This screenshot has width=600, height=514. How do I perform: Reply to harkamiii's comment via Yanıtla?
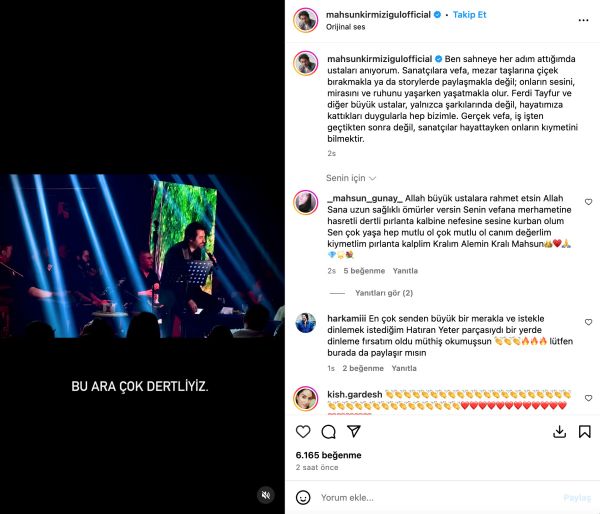click(404, 368)
